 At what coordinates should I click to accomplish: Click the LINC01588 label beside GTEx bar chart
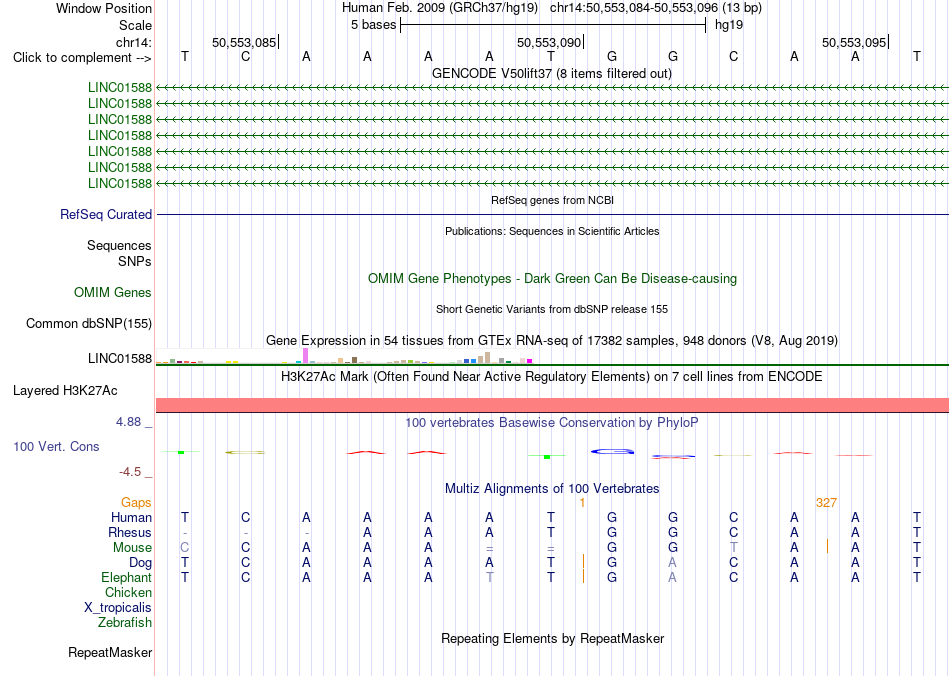(x=119, y=359)
